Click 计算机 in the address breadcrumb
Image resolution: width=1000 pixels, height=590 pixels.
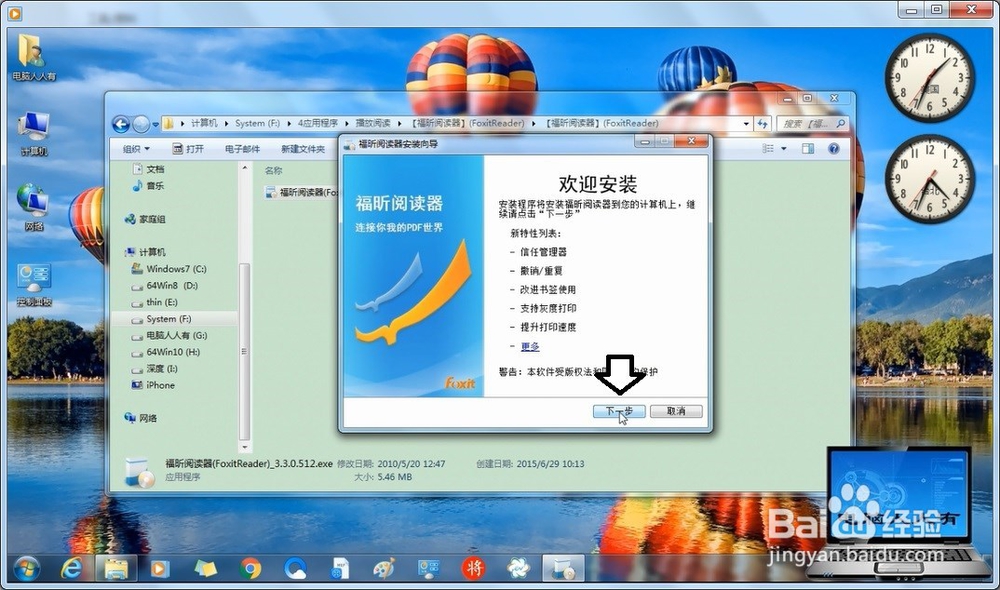click(204, 123)
